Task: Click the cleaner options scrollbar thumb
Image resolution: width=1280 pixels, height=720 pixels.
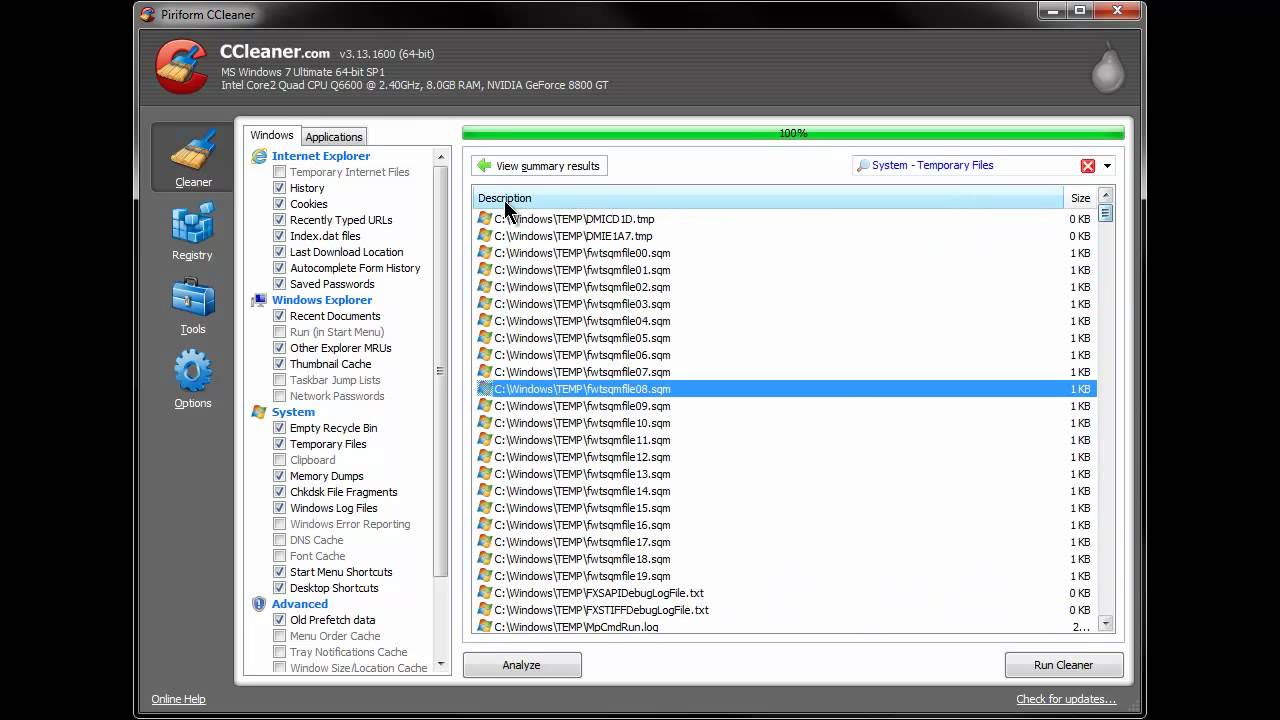Action: click(440, 371)
